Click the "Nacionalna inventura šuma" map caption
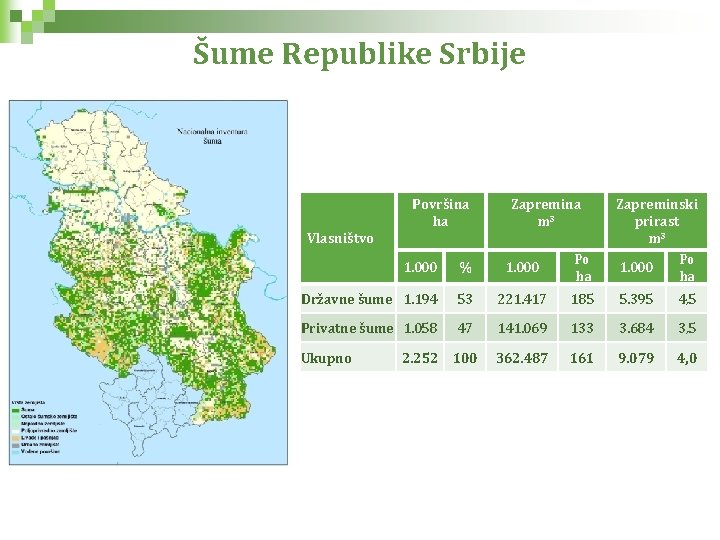Viewport: 720px width, 540px height. pos(212,136)
